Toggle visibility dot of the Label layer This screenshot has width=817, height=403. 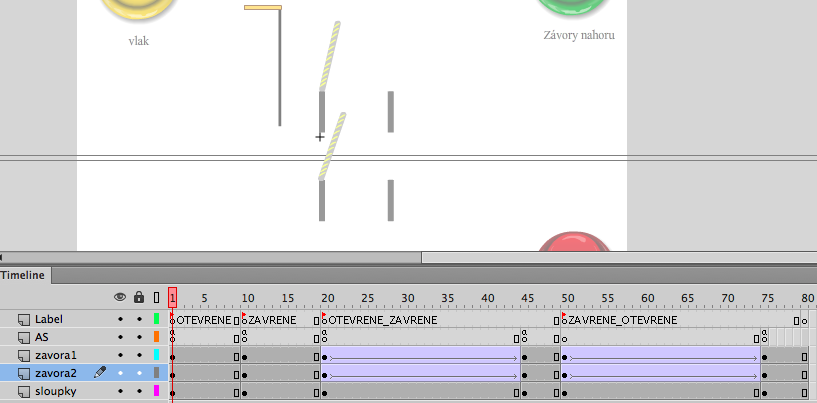coord(120,319)
